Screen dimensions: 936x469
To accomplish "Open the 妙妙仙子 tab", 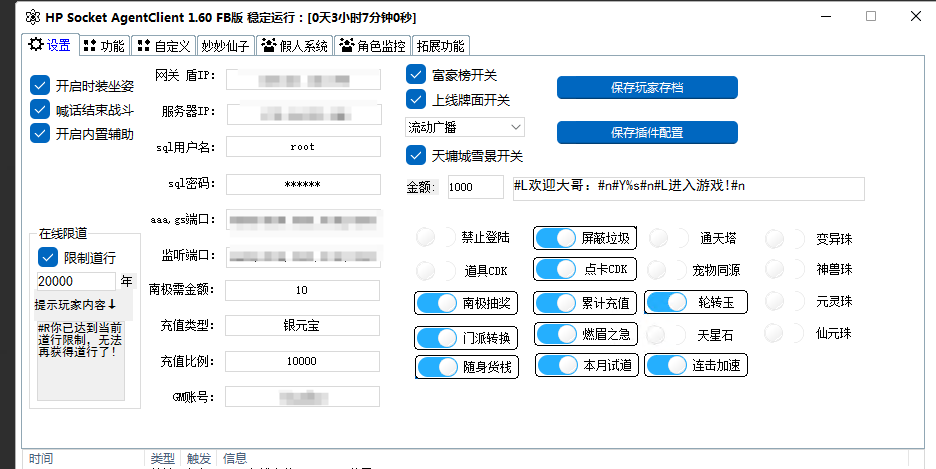I will pos(225,46).
